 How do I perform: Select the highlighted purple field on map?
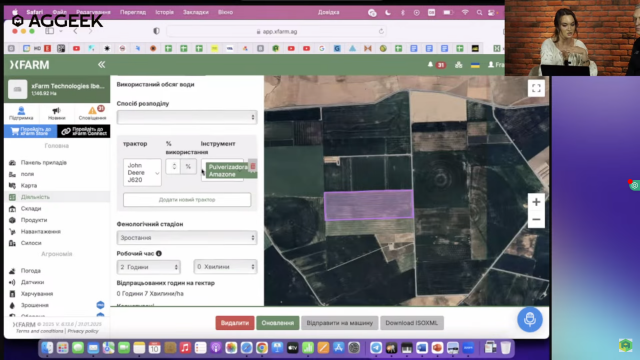pos(369,205)
